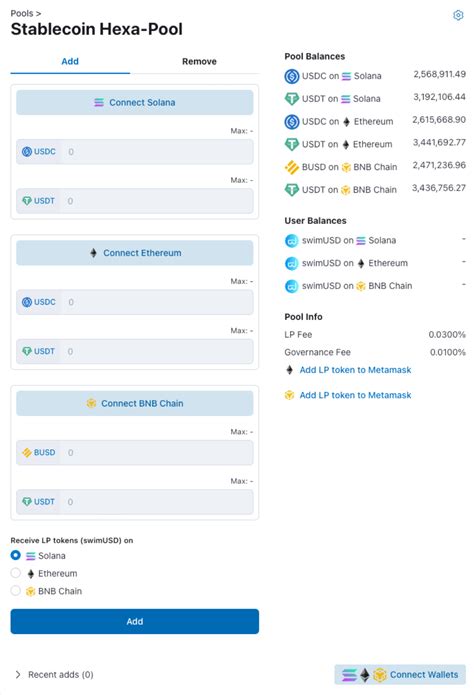
Task: Select BNB Chain radio for LP tokens
Action: (x=16, y=591)
